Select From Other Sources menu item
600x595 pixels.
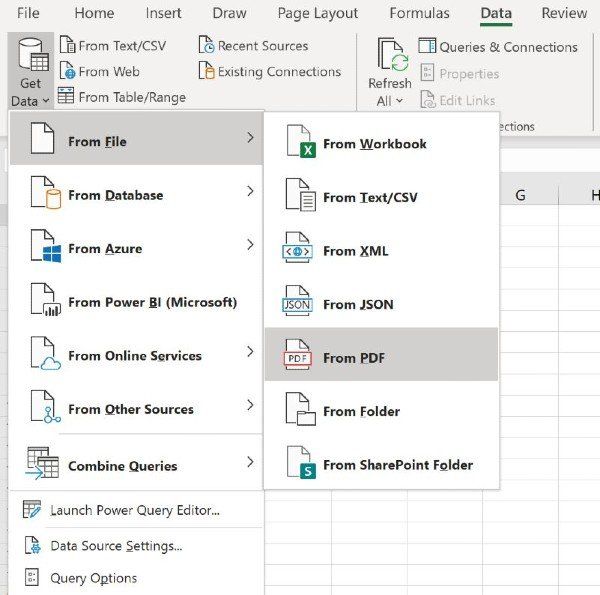click(x=130, y=409)
